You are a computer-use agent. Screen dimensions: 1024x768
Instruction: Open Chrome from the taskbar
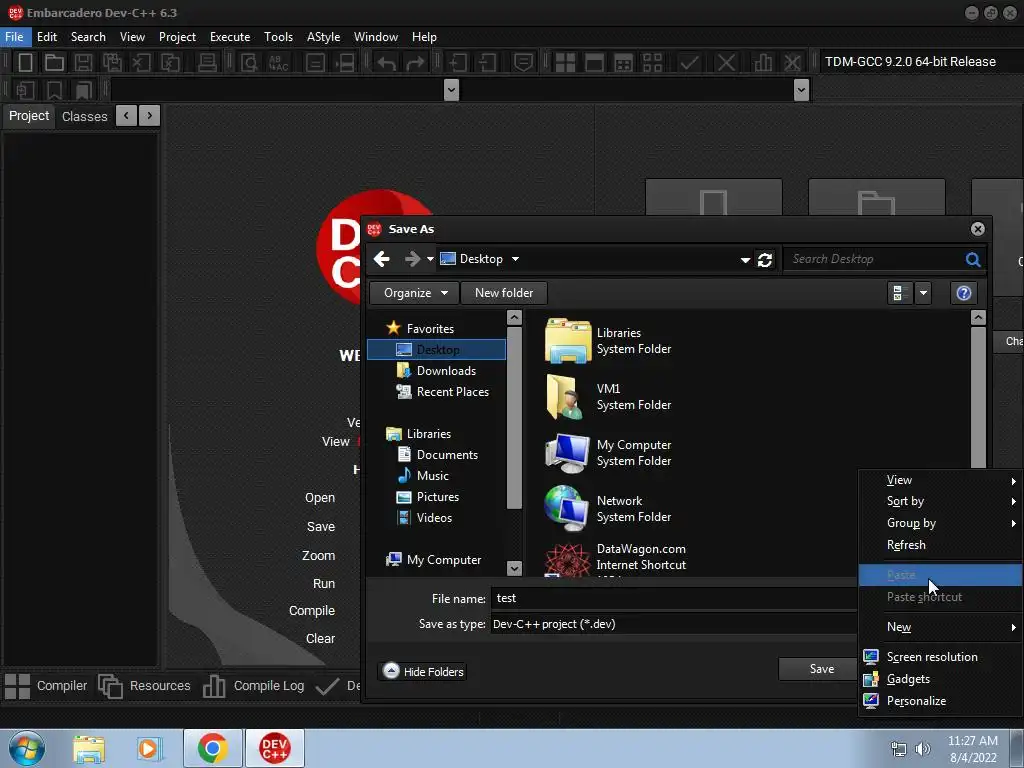(212, 748)
